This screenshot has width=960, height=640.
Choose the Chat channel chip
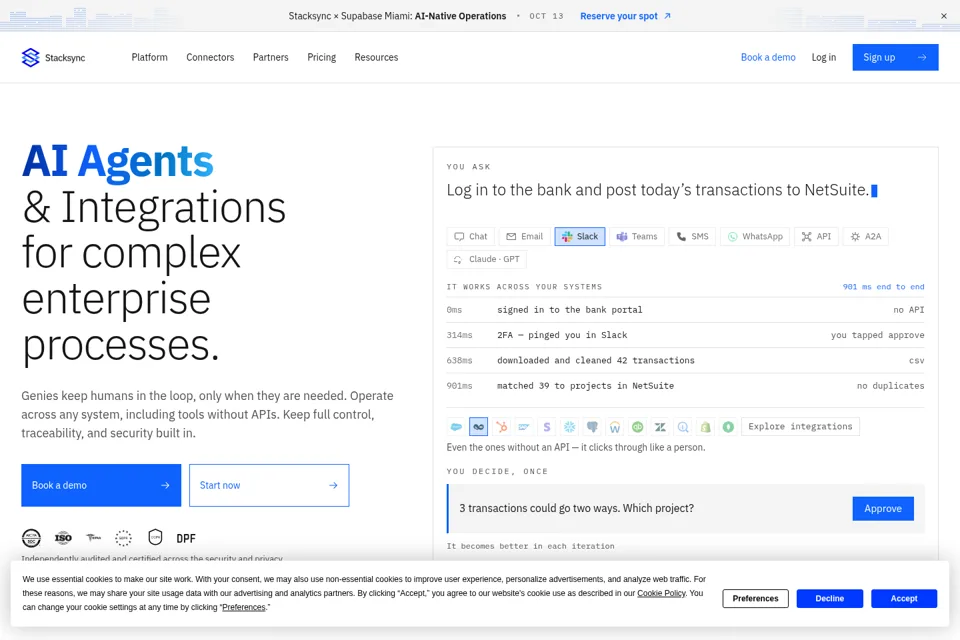(471, 236)
